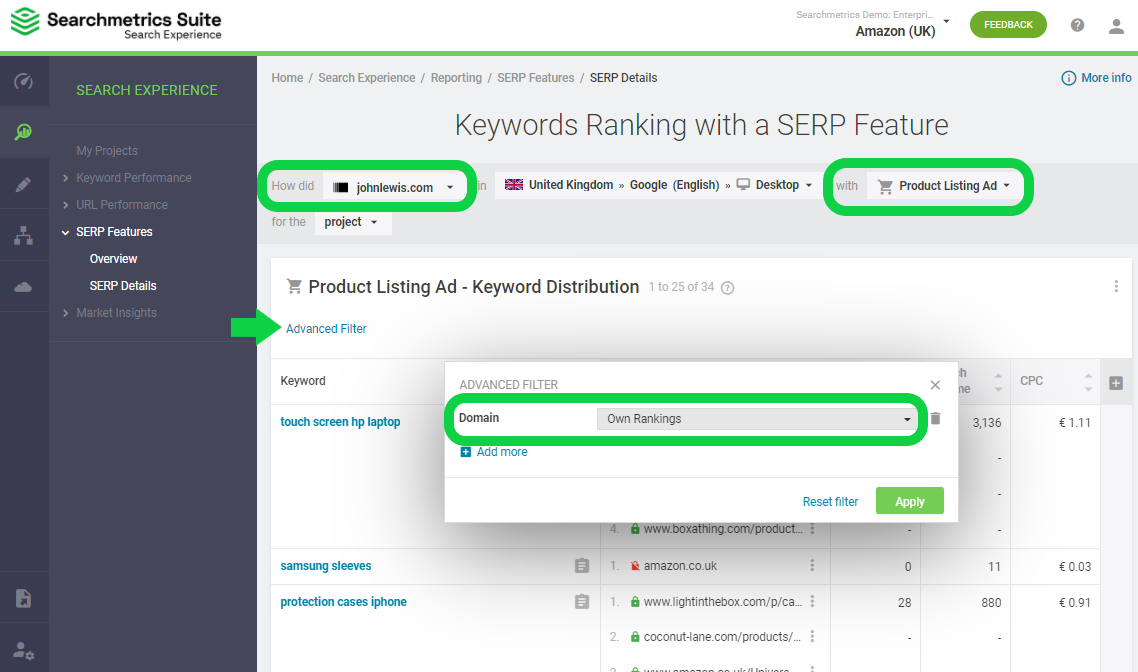Go to SERP Features in the breadcrumb

[536, 78]
